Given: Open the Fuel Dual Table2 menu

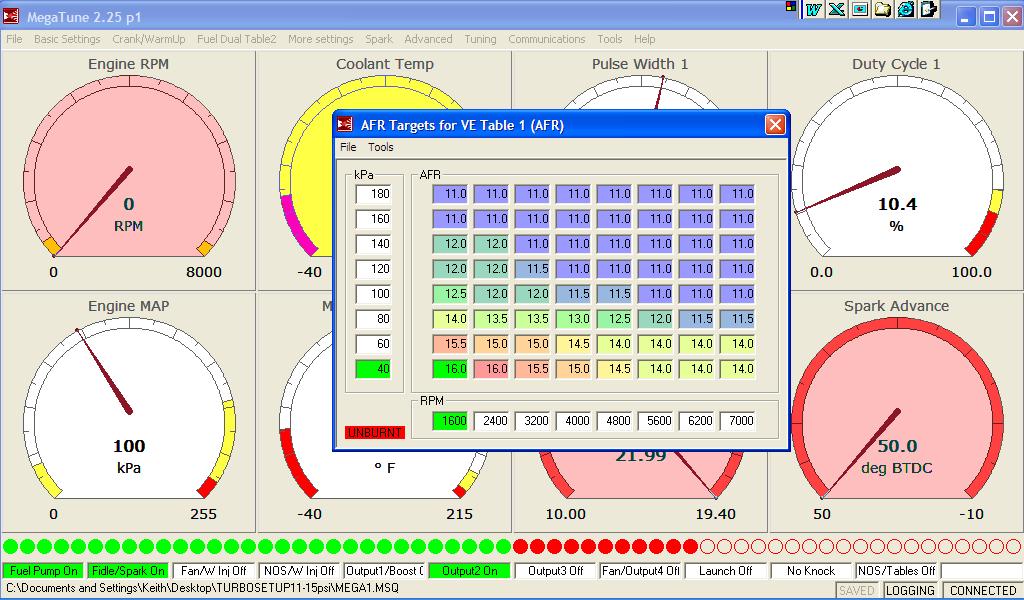Looking at the screenshot, I should [236, 39].
